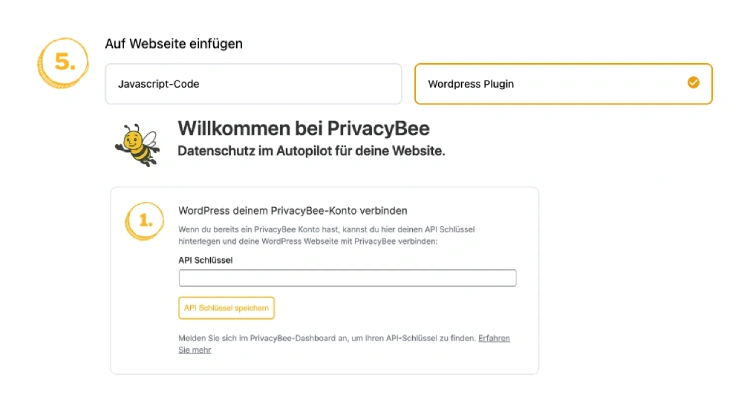Click the WordPress deinem PrivacyBee-Konto verbinden heading
This screenshot has width=750, height=412.
click(x=293, y=211)
